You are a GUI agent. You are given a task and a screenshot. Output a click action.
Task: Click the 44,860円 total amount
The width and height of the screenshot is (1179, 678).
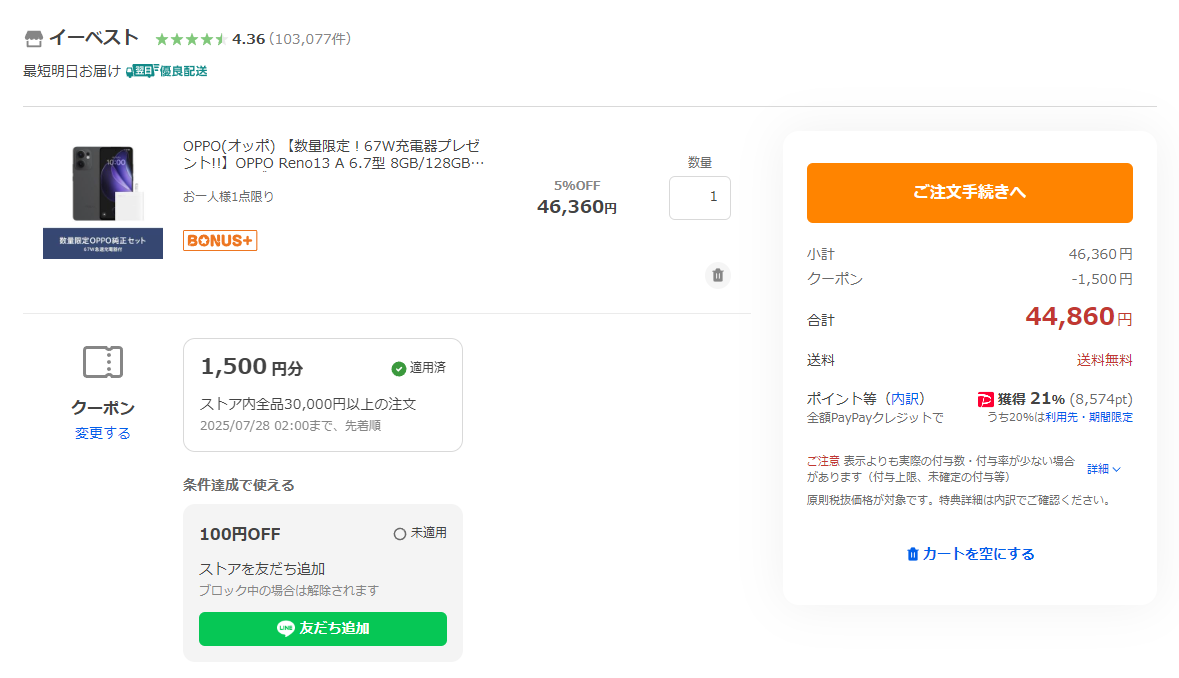click(x=1078, y=316)
